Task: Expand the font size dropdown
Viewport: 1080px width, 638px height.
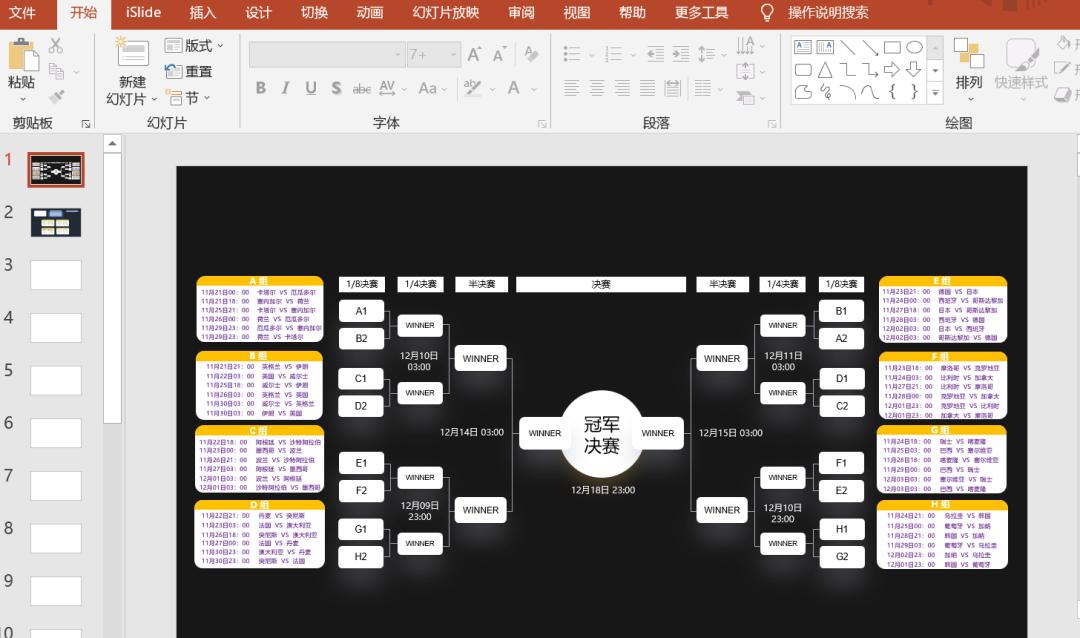Action: (452, 55)
